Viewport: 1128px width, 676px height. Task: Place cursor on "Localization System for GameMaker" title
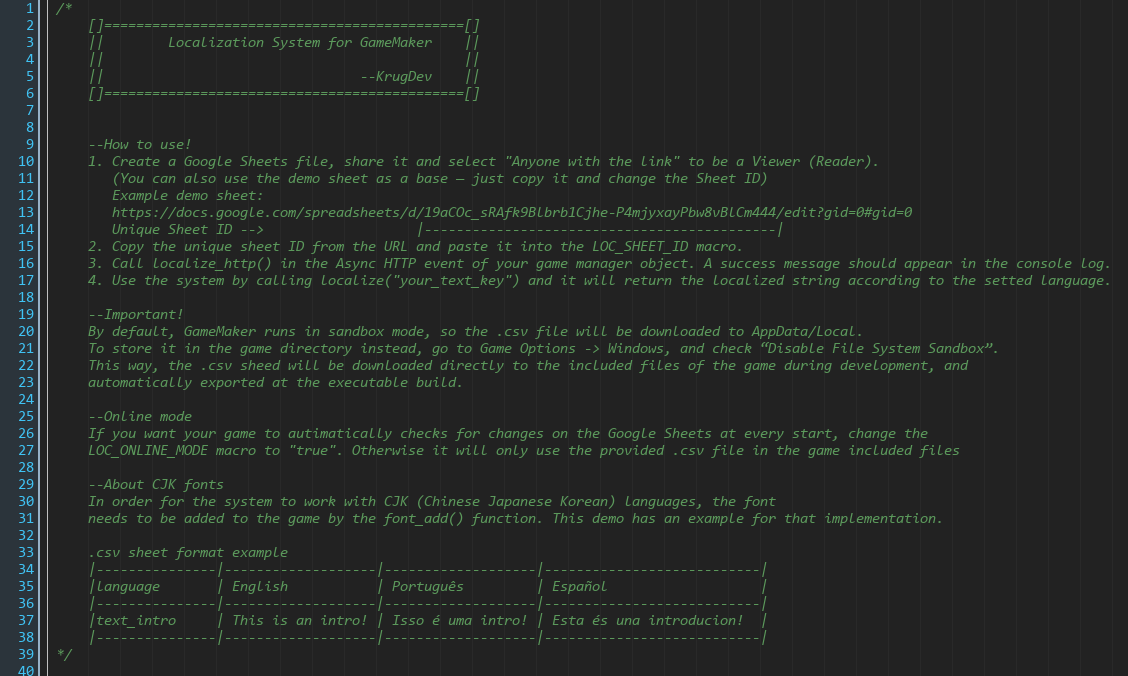[x=300, y=42]
